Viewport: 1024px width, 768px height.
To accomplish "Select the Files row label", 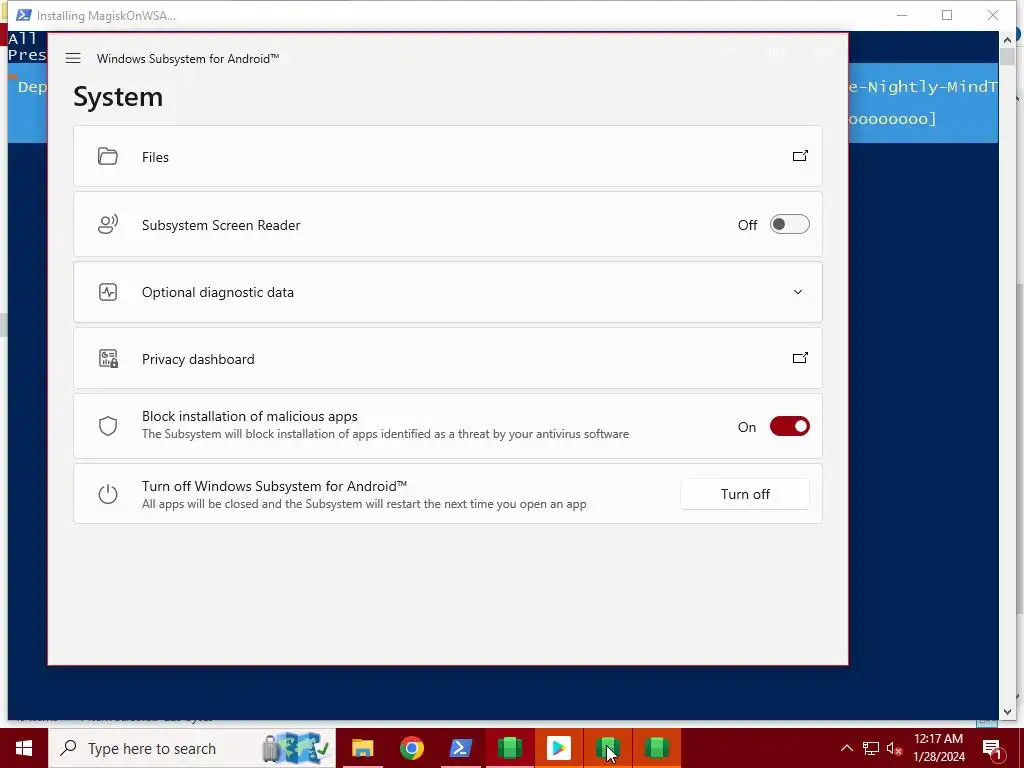I will pos(155,157).
